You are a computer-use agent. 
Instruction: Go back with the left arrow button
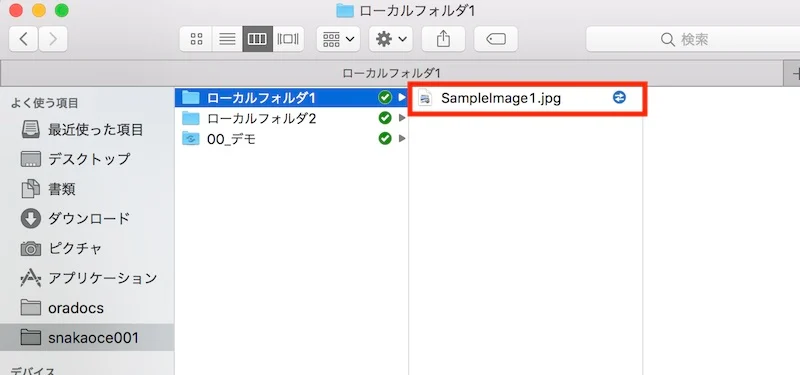click(23, 39)
